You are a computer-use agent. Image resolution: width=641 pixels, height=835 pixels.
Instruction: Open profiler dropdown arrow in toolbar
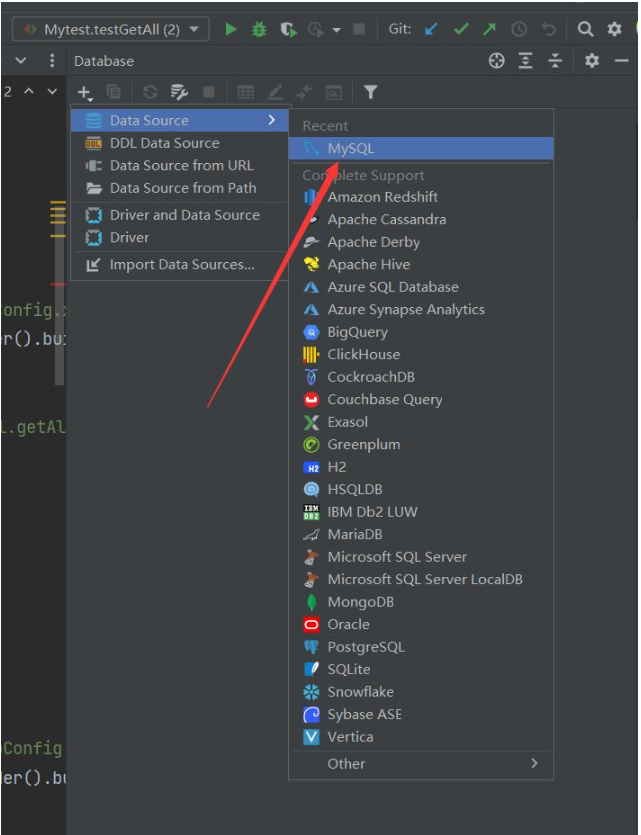coord(336,30)
